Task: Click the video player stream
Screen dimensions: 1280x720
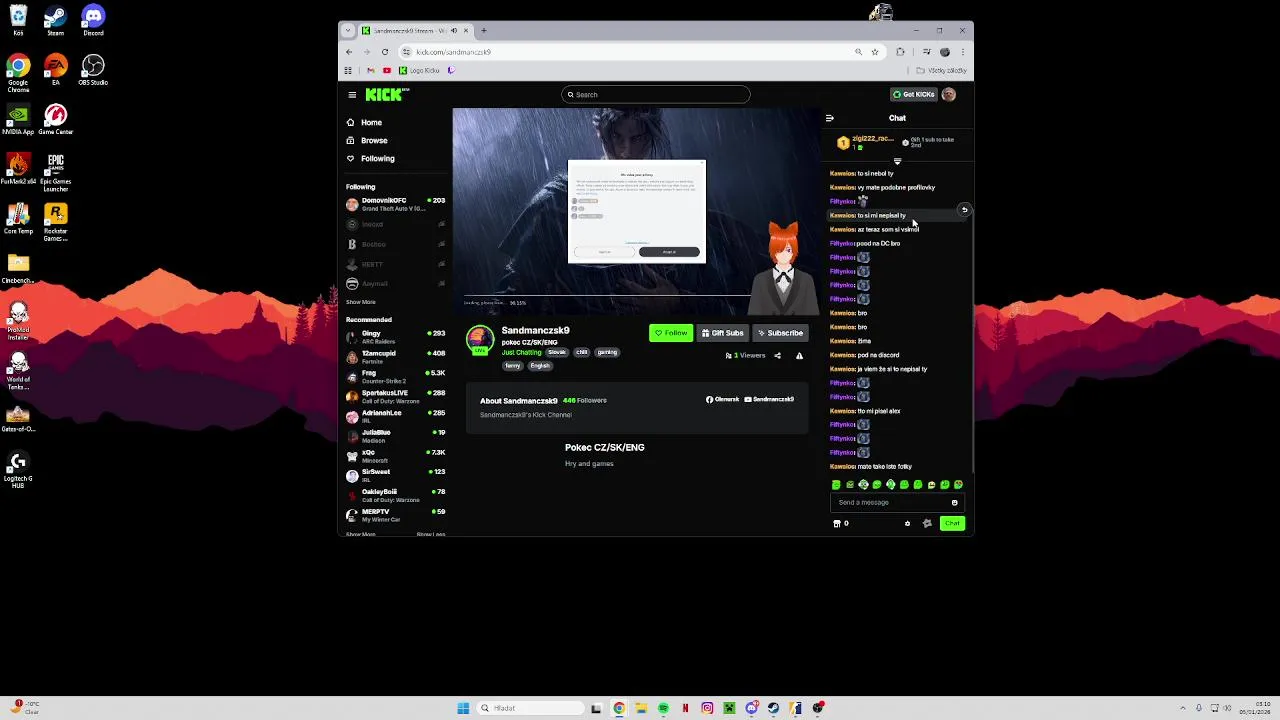Action: pyautogui.click(x=636, y=212)
